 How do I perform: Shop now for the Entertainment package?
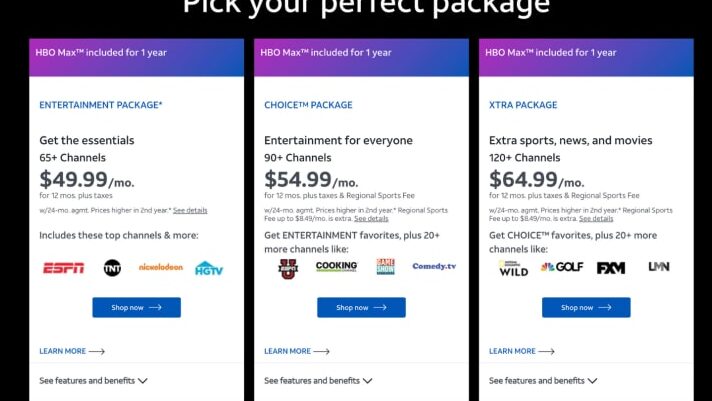[136, 308]
